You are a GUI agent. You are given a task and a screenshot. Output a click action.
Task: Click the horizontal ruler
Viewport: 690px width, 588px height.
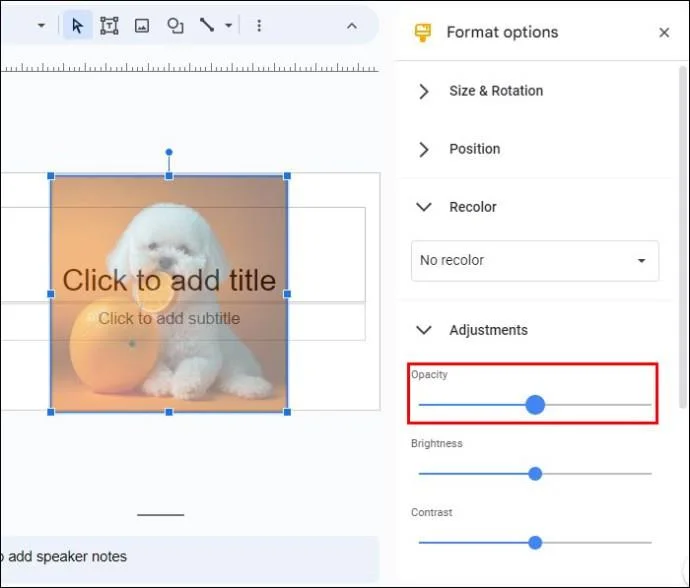click(x=189, y=67)
